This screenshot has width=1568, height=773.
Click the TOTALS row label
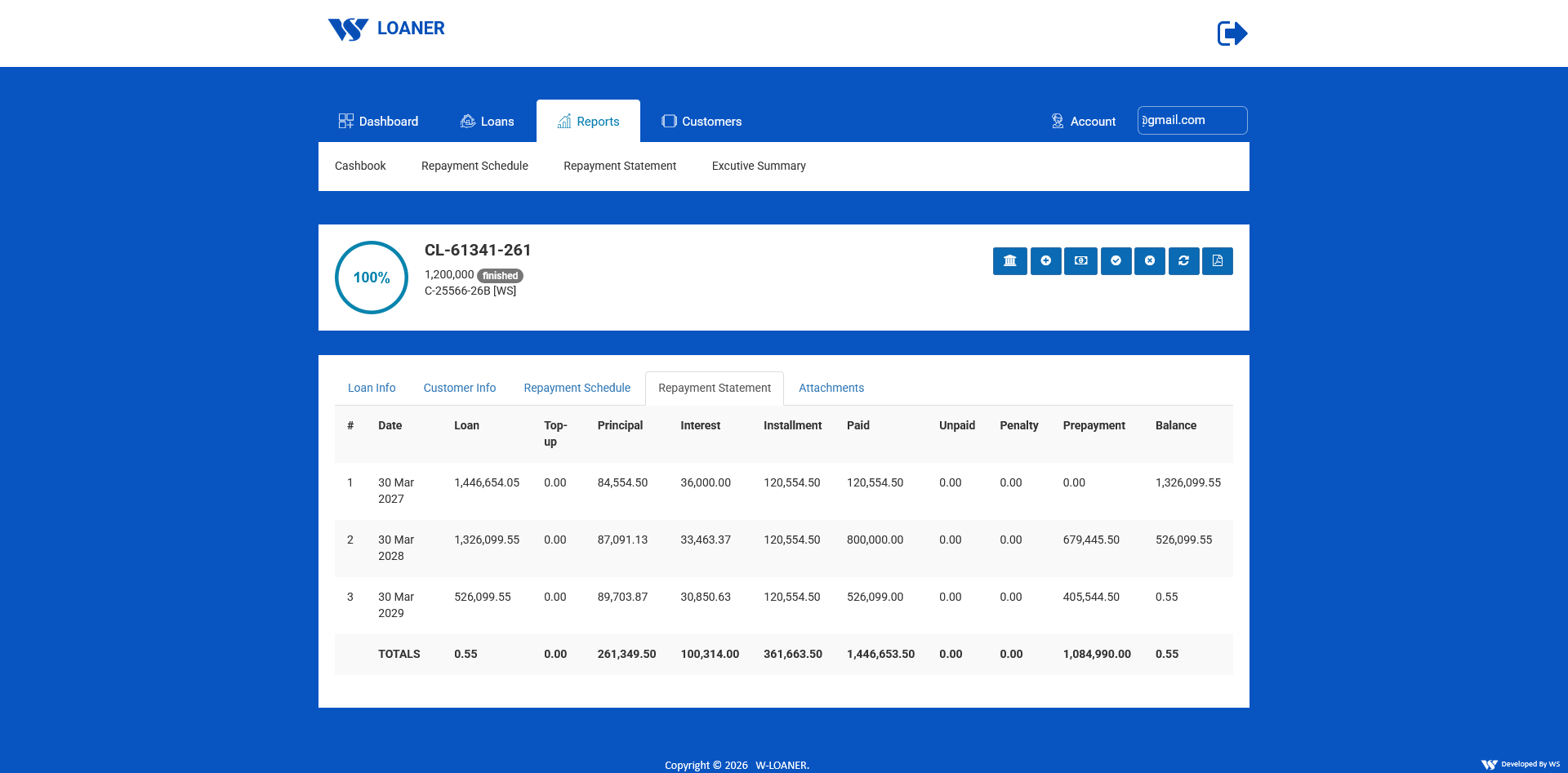pos(399,654)
